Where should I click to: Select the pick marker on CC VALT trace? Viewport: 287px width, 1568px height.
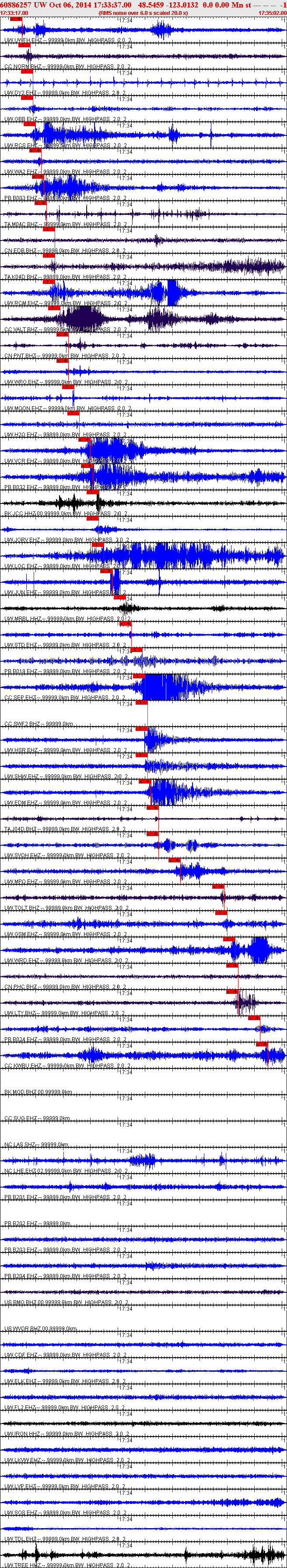(54, 308)
